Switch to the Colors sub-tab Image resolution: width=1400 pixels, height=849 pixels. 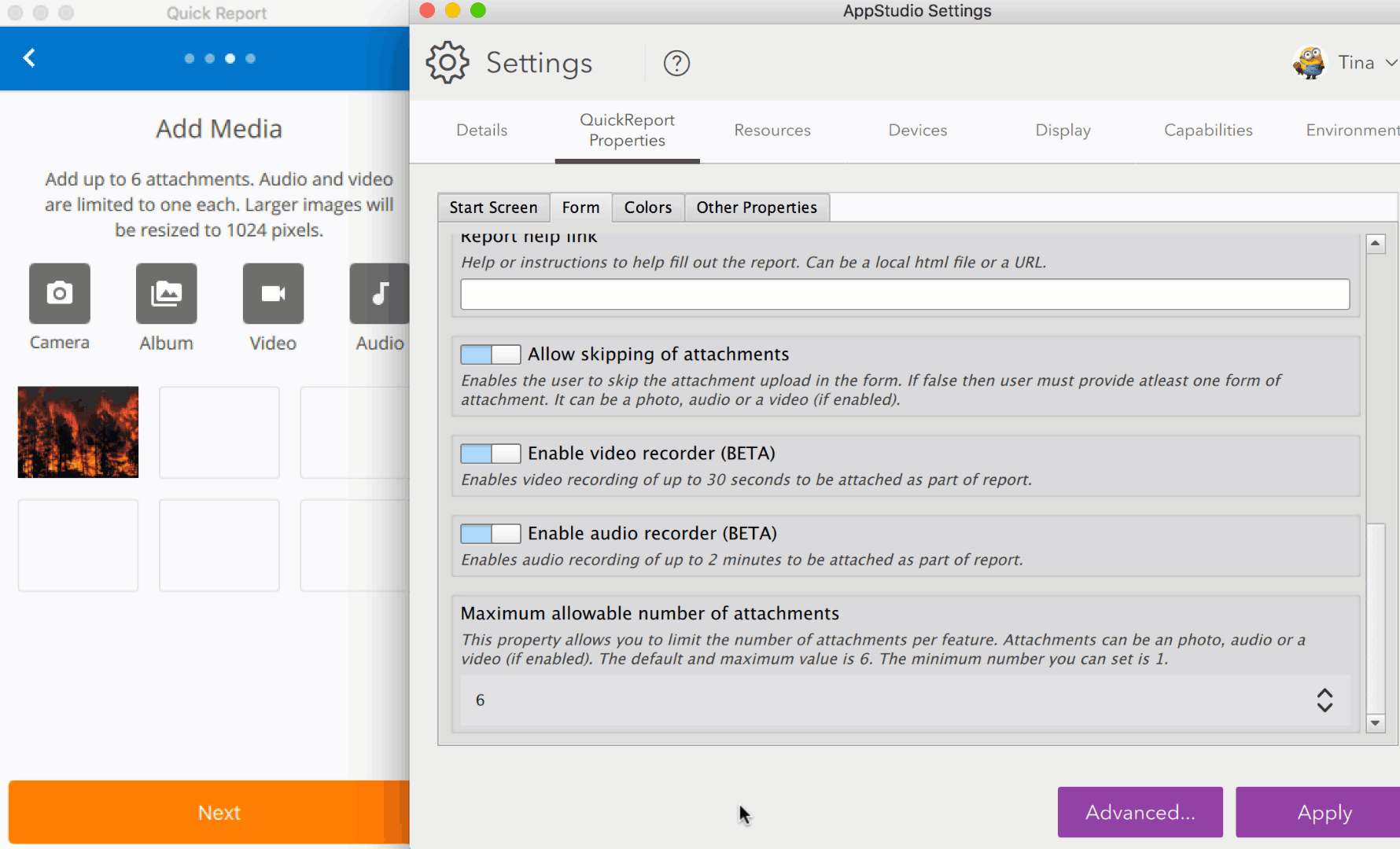(x=648, y=208)
